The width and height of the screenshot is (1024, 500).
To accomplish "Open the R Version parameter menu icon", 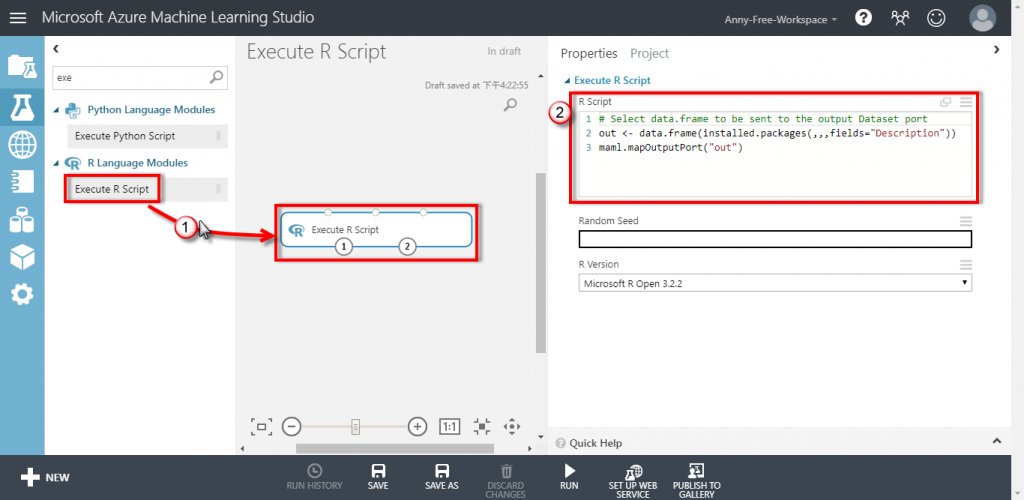I will [966, 265].
